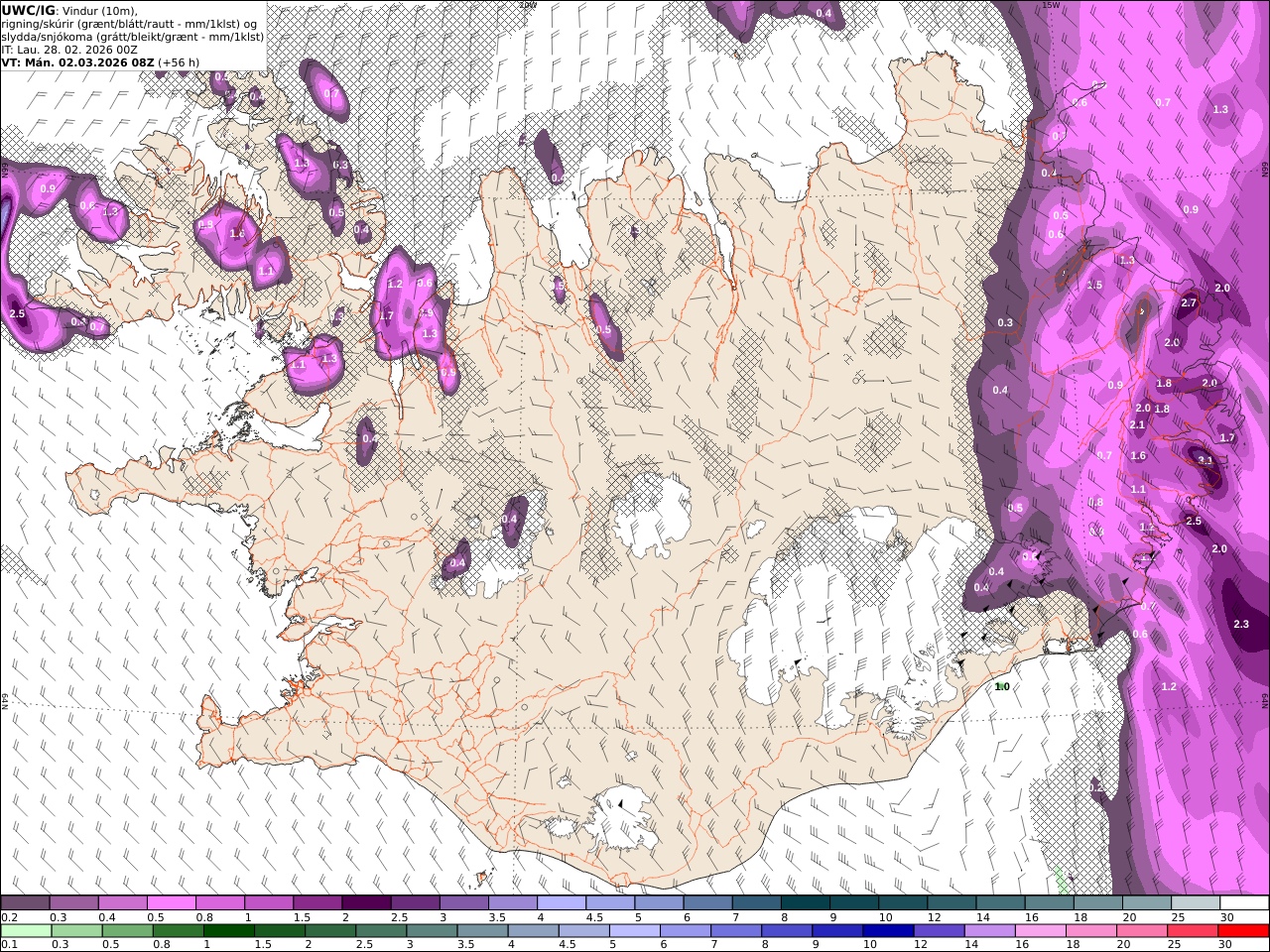
Task: Select the green "1.0" rain value on the map
Action: coord(1002,686)
